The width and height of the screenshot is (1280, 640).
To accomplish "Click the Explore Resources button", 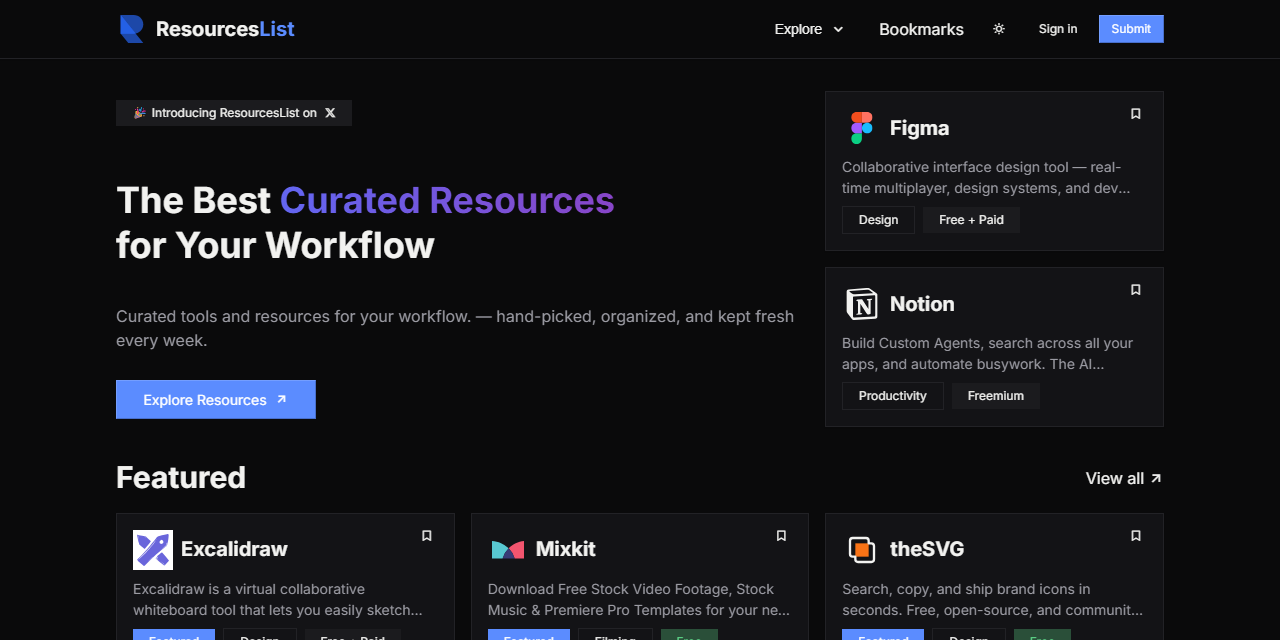I will (x=216, y=399).
